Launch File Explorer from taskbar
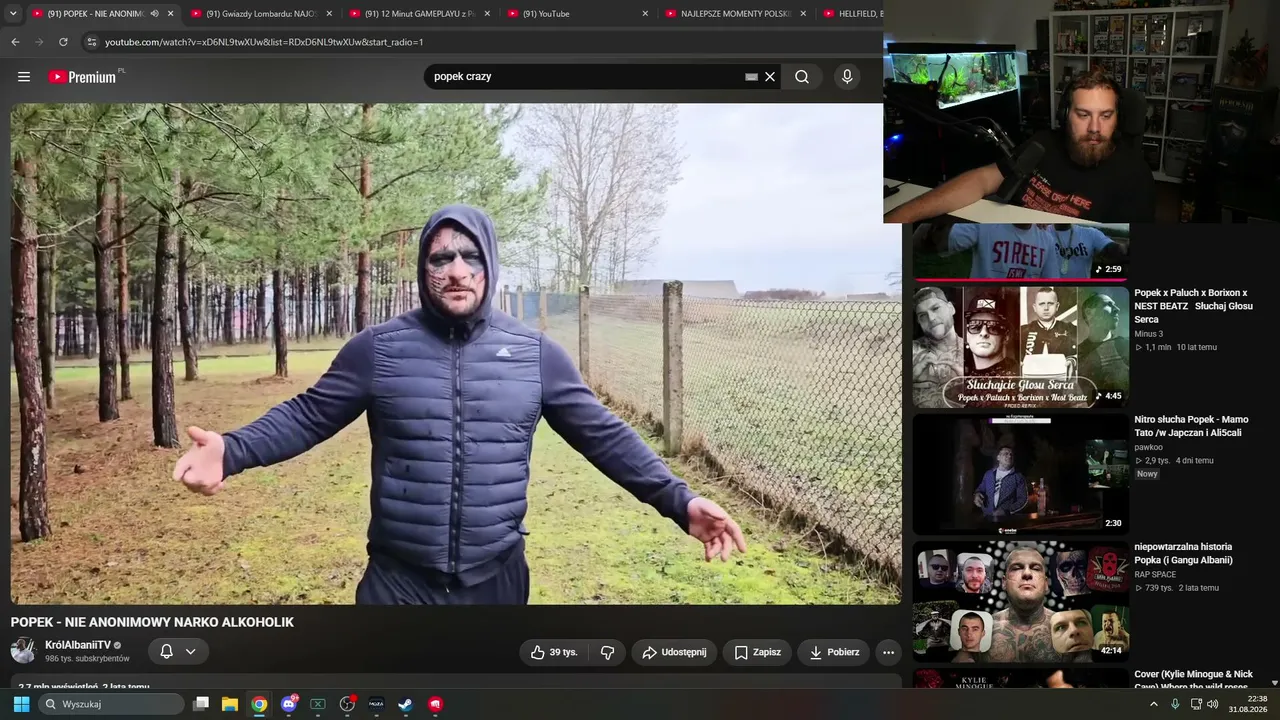The width and height of the screenshot is (1280, 720). pyautogui.click(x=230, y=704)
